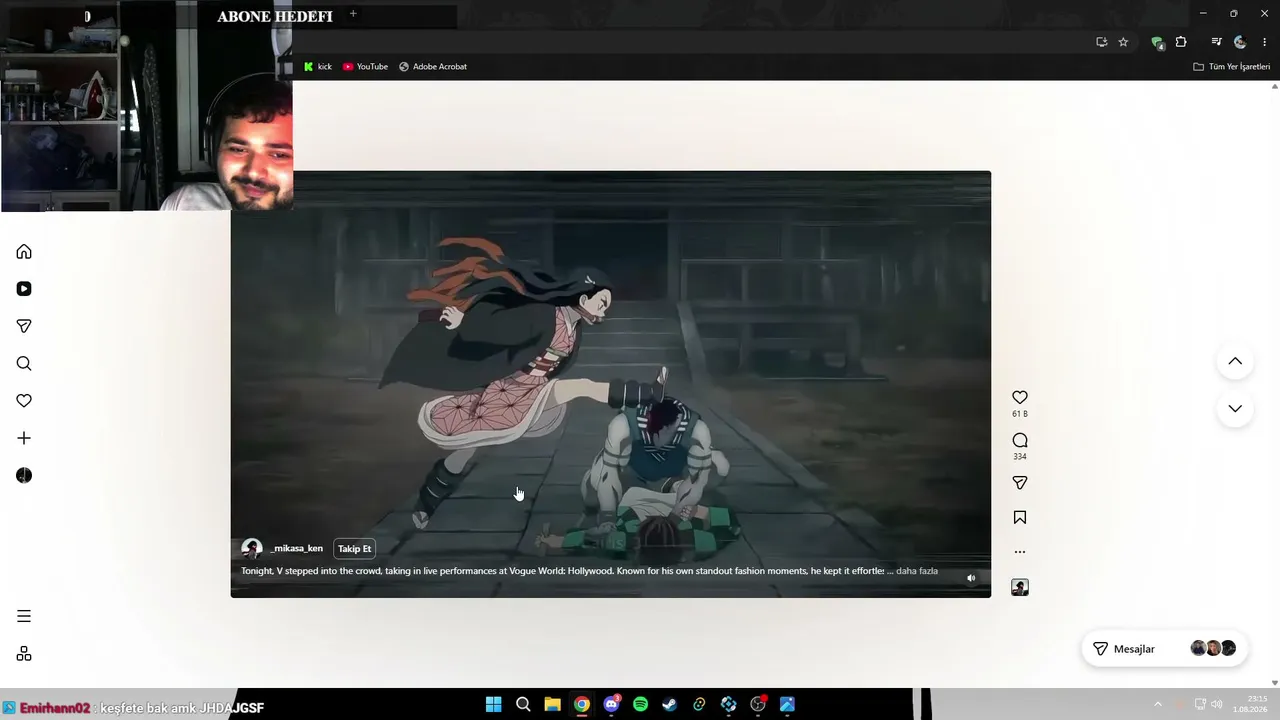This screenshot has height=720, width=1280.
Task: Bookmark this page with the star icon
Action: (1123, 42)
